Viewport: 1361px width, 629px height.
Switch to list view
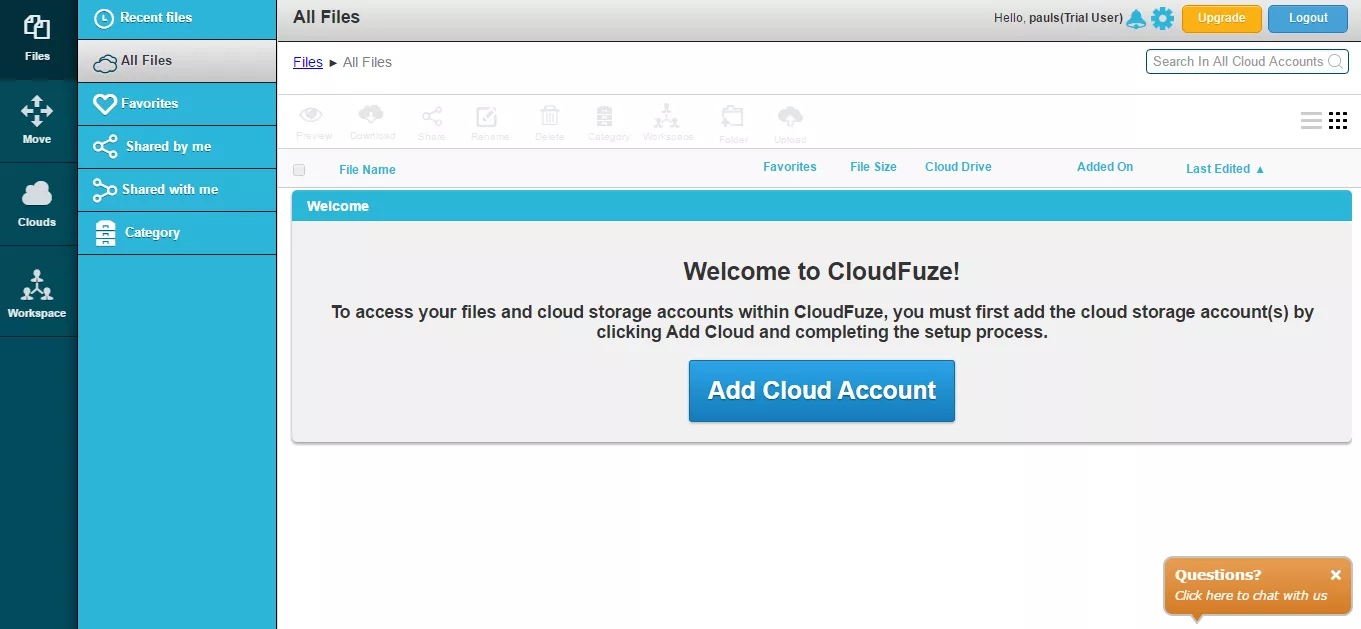pyautogui.click(x=1311, y=121)
